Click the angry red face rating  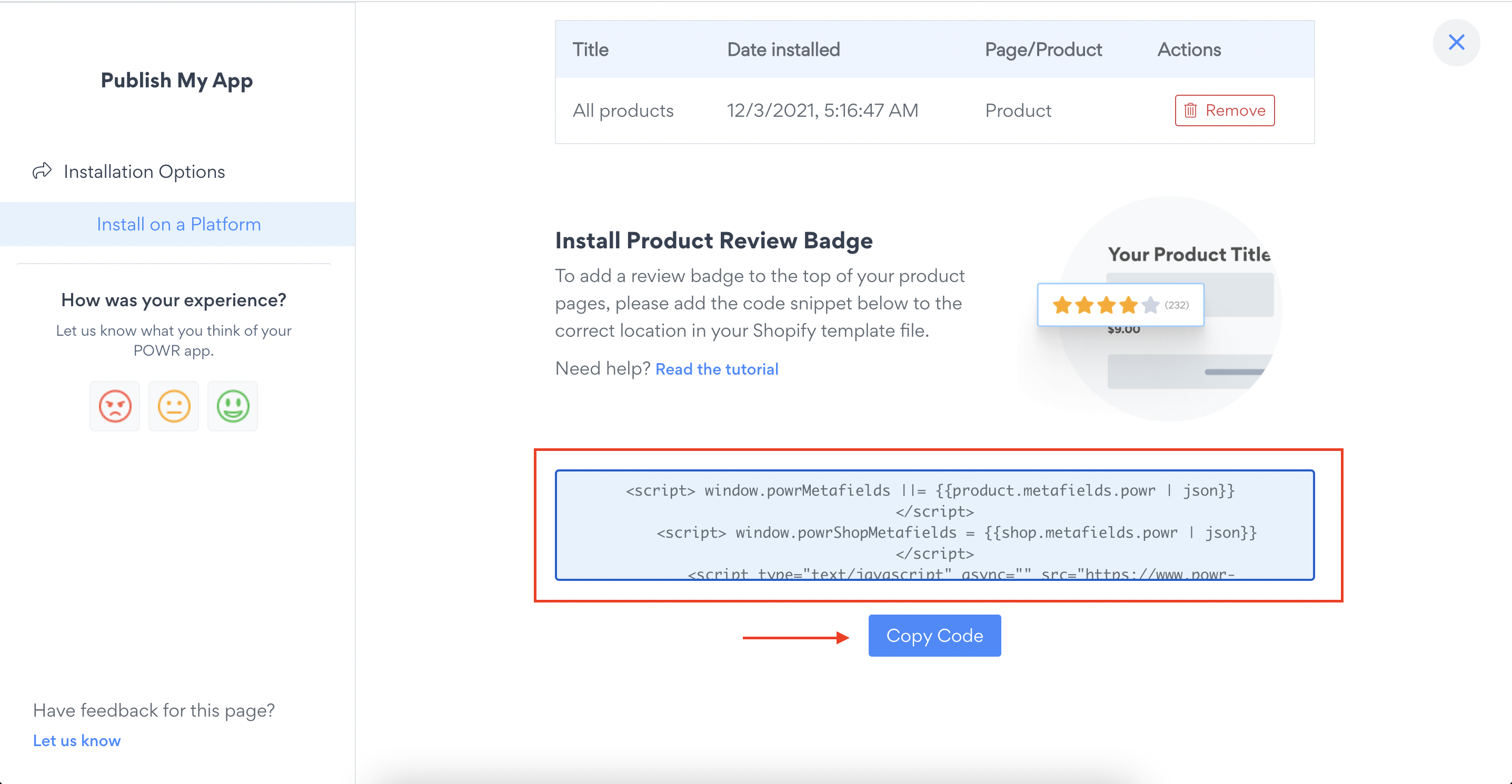(x=115, y=406)
